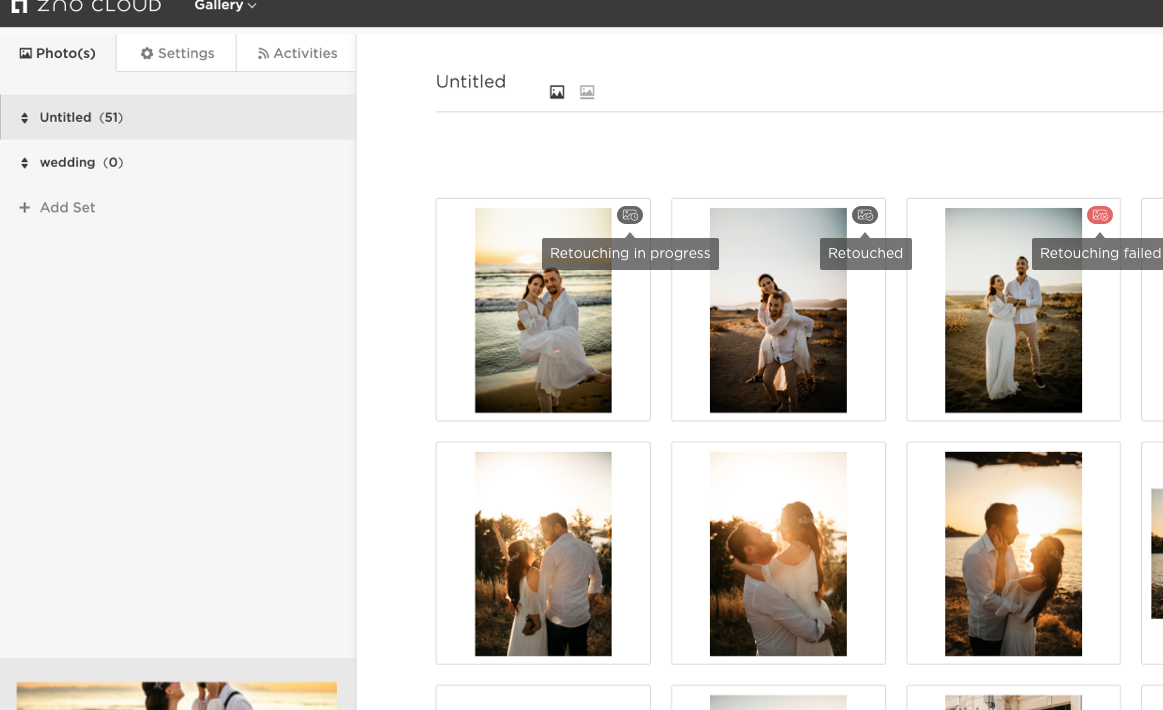The image size is (1163, 710).
Task: Open the Gallery dropdown menu
Action: 225,6
